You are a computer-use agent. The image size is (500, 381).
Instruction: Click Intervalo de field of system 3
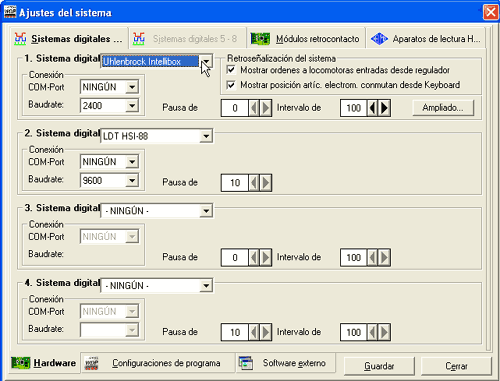(354, 257)
